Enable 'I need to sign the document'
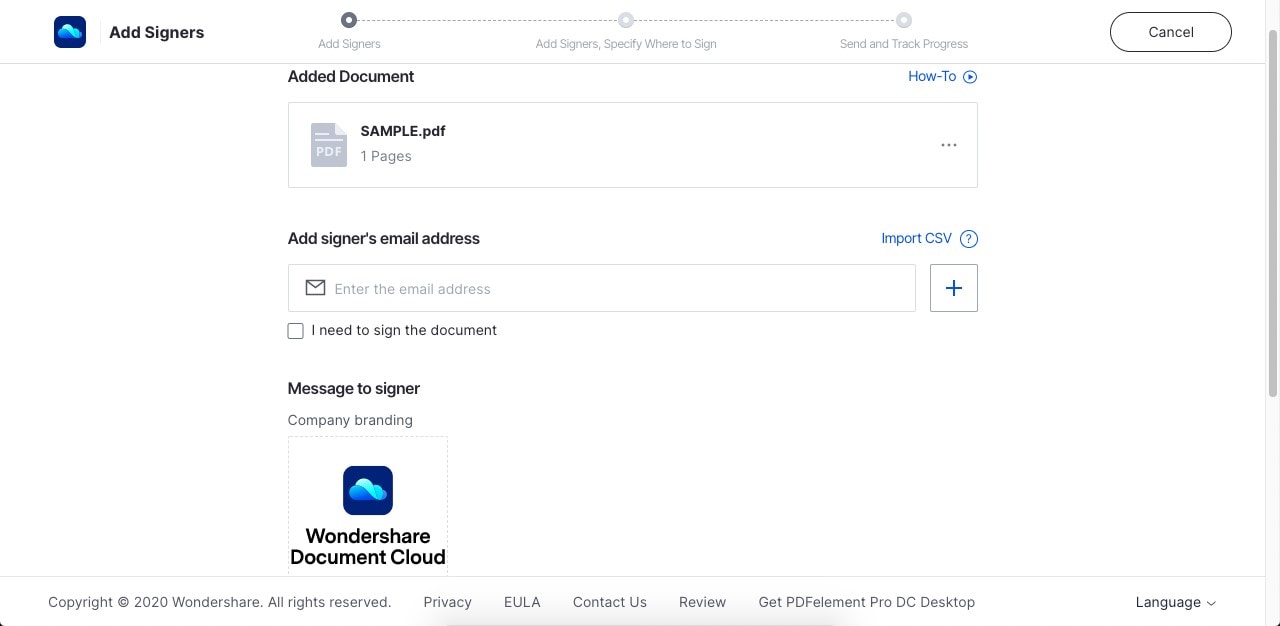The height and width of the screenshot is (626, 1280). [x=296, y=331]
